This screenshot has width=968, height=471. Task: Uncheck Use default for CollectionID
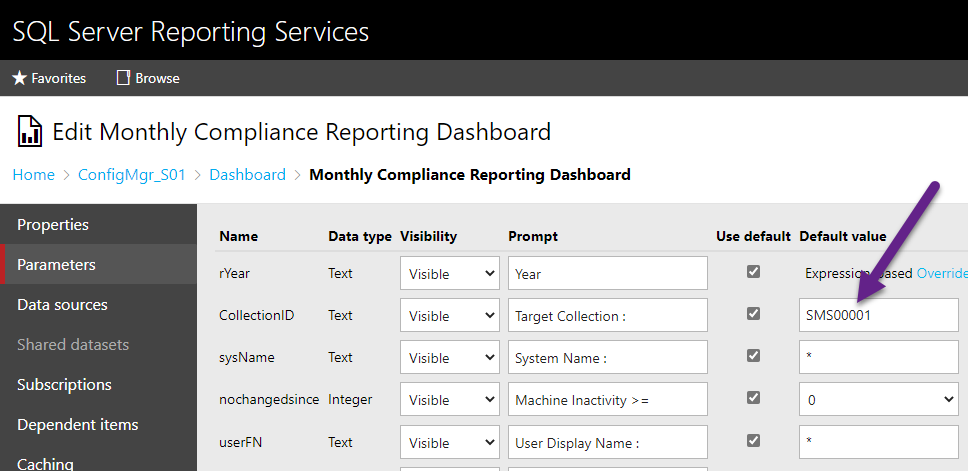click(x=753, y=314)
